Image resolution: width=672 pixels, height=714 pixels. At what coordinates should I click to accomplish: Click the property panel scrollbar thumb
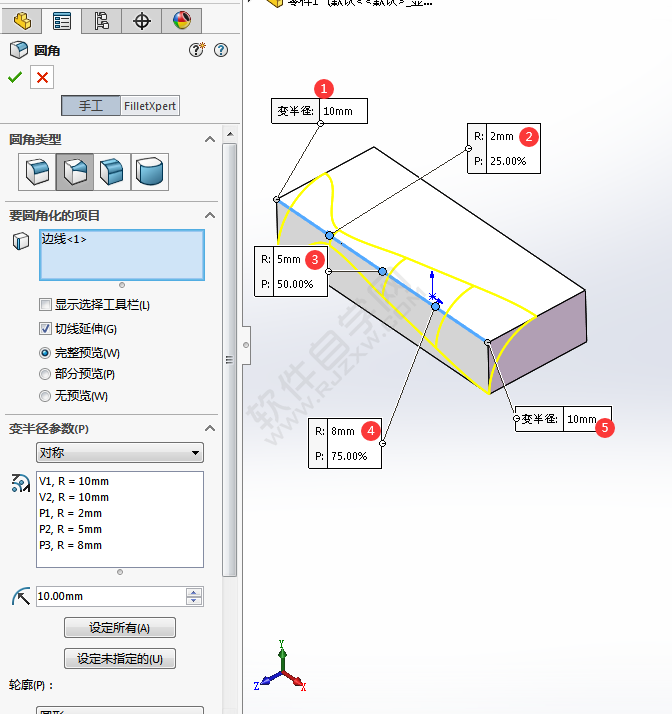[x=229, y=360]
